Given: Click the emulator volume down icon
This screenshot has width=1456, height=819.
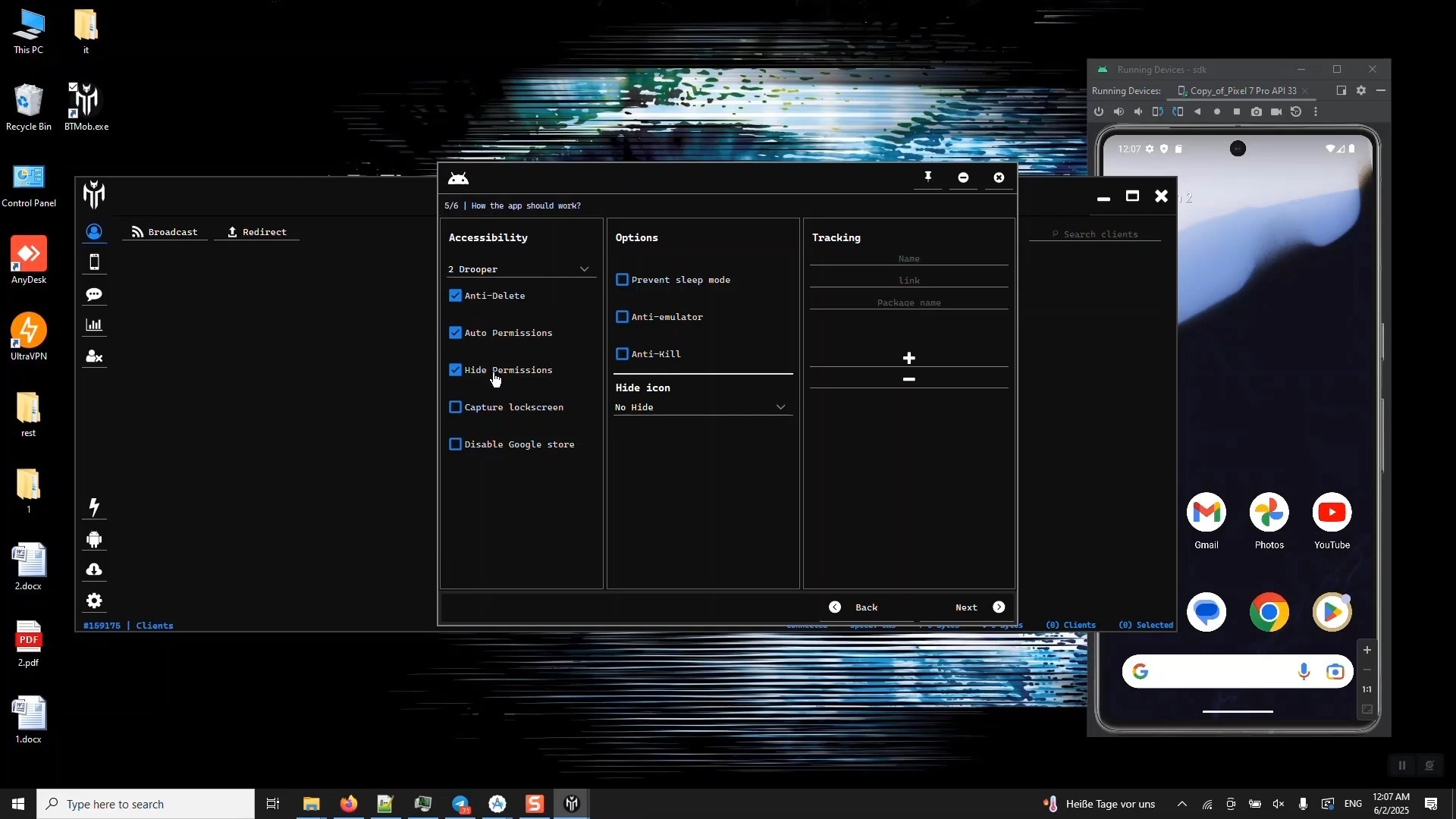Looking at the screenshot, I should pyautogui.click(x=1138, y=111).
